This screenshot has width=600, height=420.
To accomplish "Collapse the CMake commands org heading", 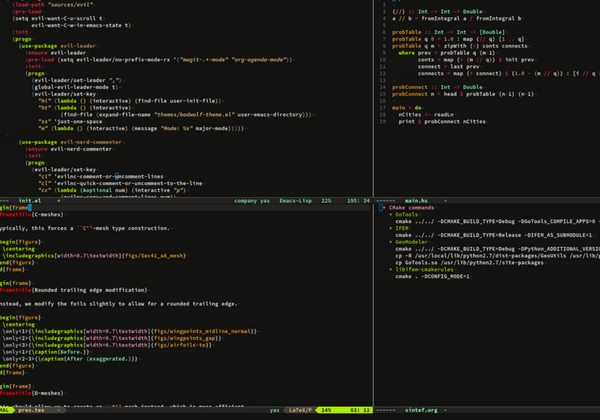I will click(411, 208).
